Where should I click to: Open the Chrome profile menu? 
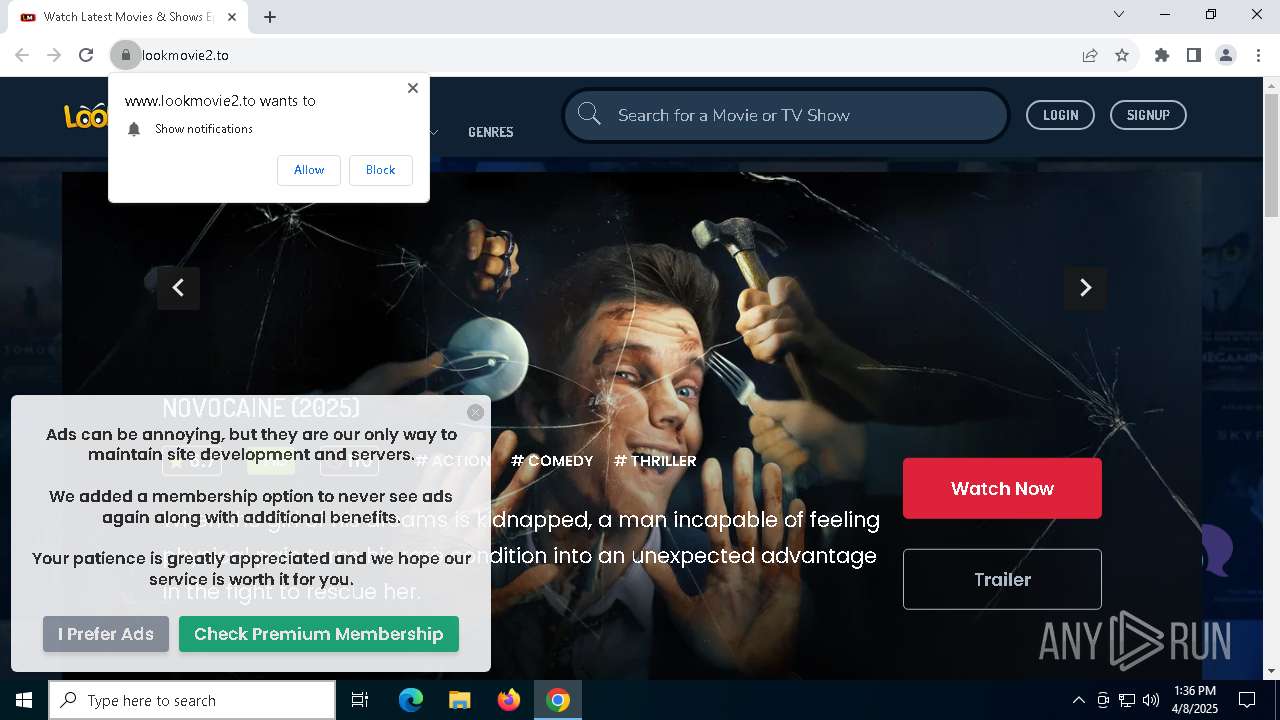(x=1226, y=55)
